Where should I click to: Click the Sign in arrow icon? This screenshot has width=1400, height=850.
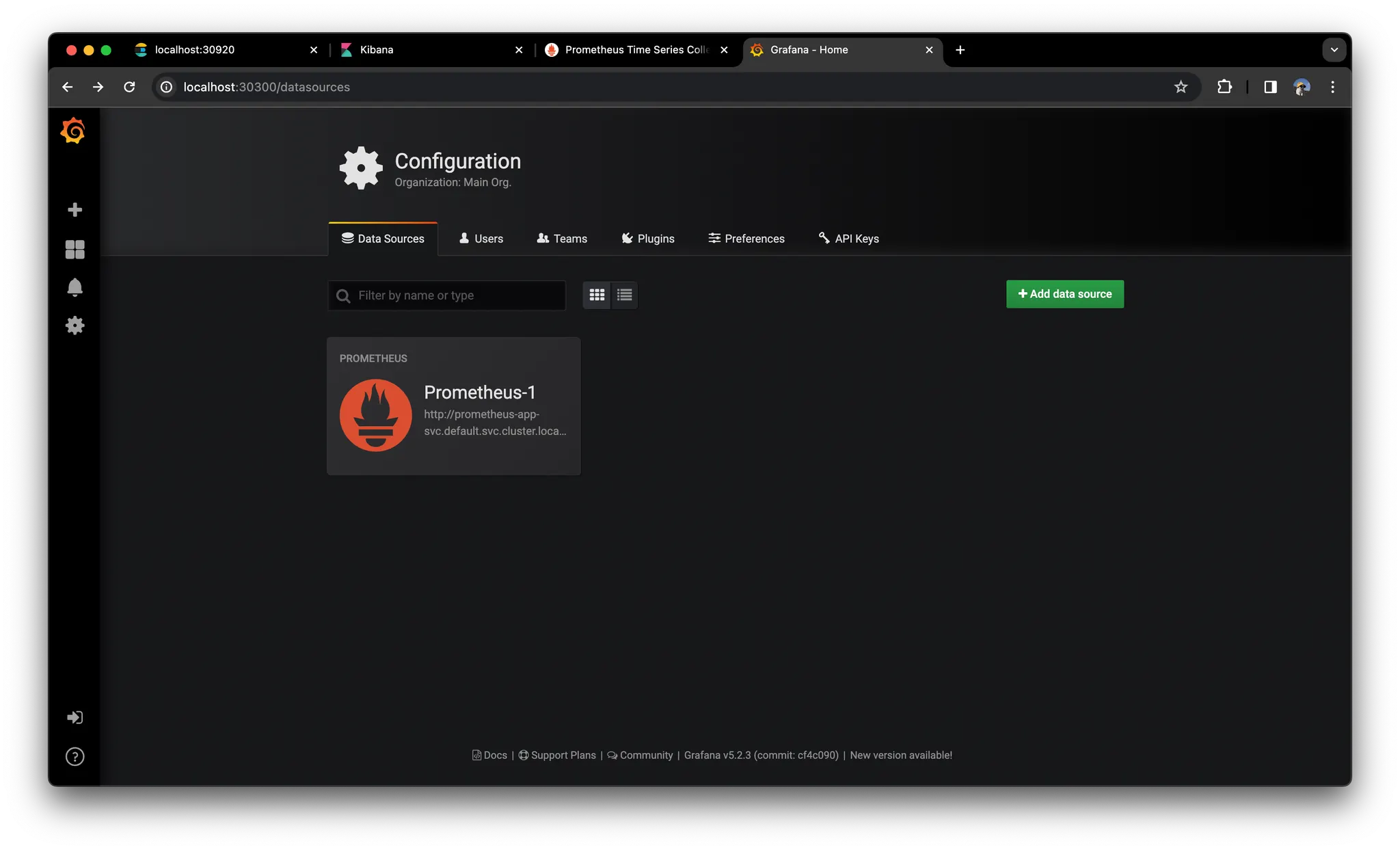75,717
